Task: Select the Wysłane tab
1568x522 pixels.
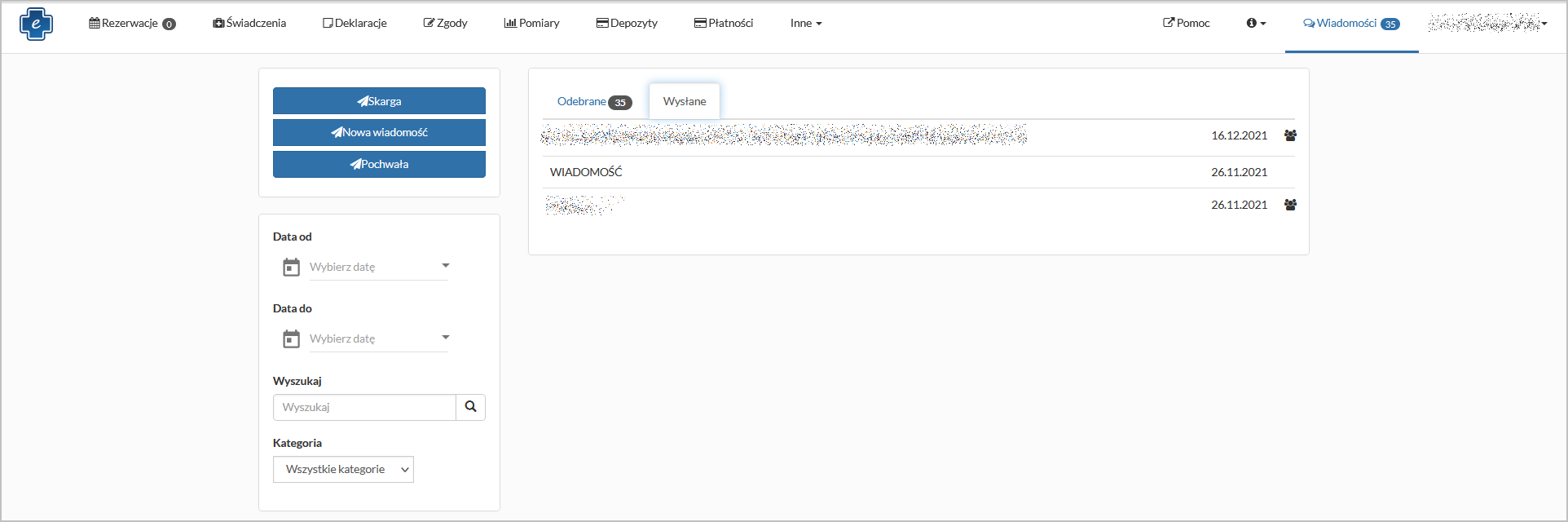Action: click(x=684, y=102)
